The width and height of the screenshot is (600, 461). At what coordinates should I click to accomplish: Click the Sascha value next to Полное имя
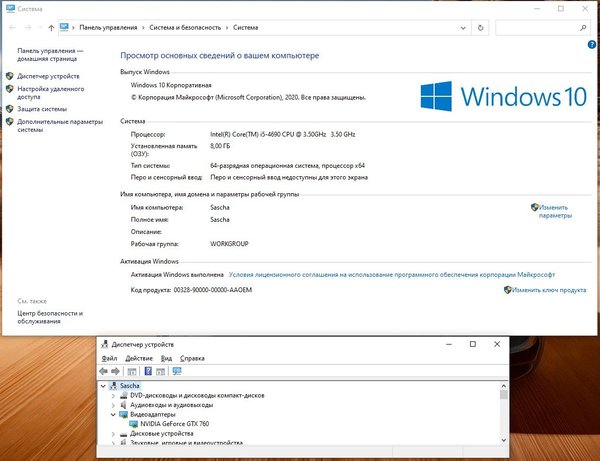220,220
